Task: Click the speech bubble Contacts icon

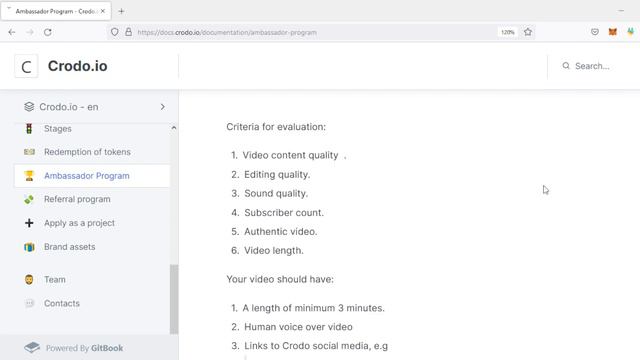Action: click(x=29, y=303)
